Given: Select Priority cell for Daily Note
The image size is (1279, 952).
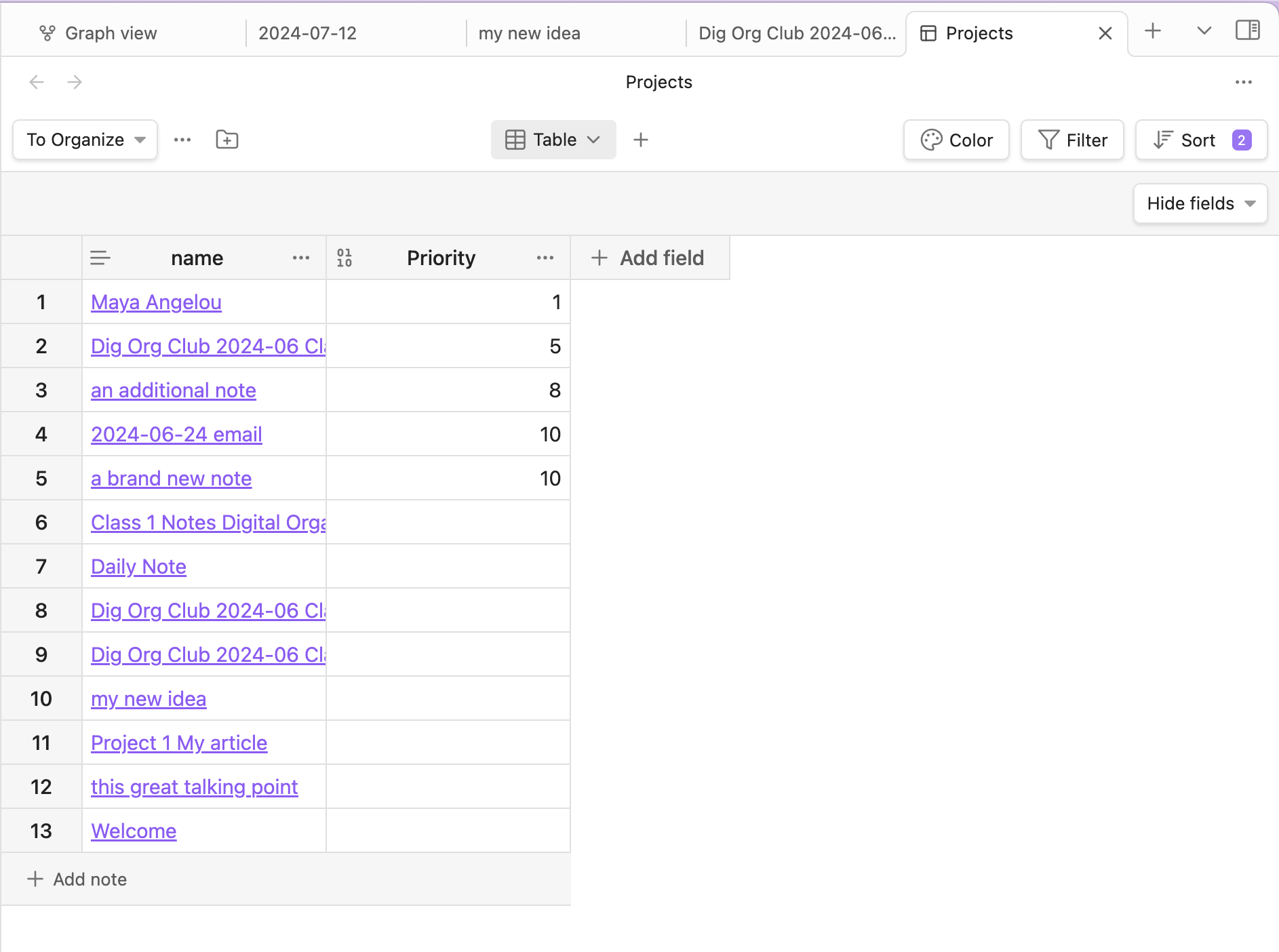Looking at the screenshot, I should (x=448, y=566).
